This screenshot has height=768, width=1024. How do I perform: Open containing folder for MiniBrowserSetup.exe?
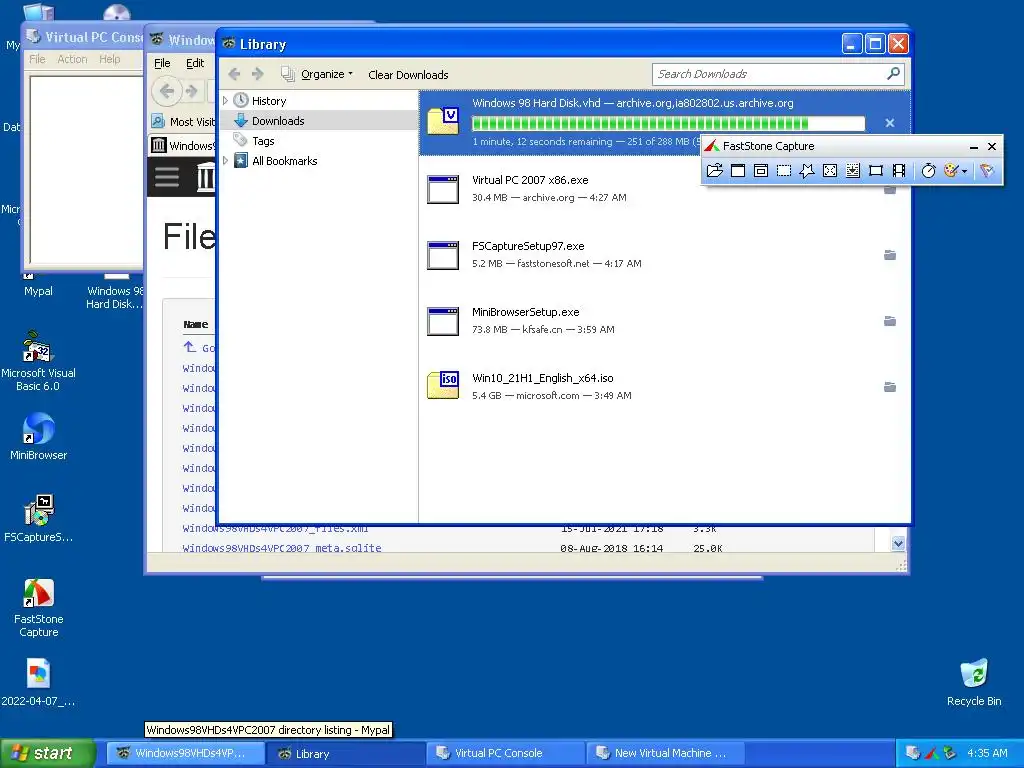[x=889, y=321]
